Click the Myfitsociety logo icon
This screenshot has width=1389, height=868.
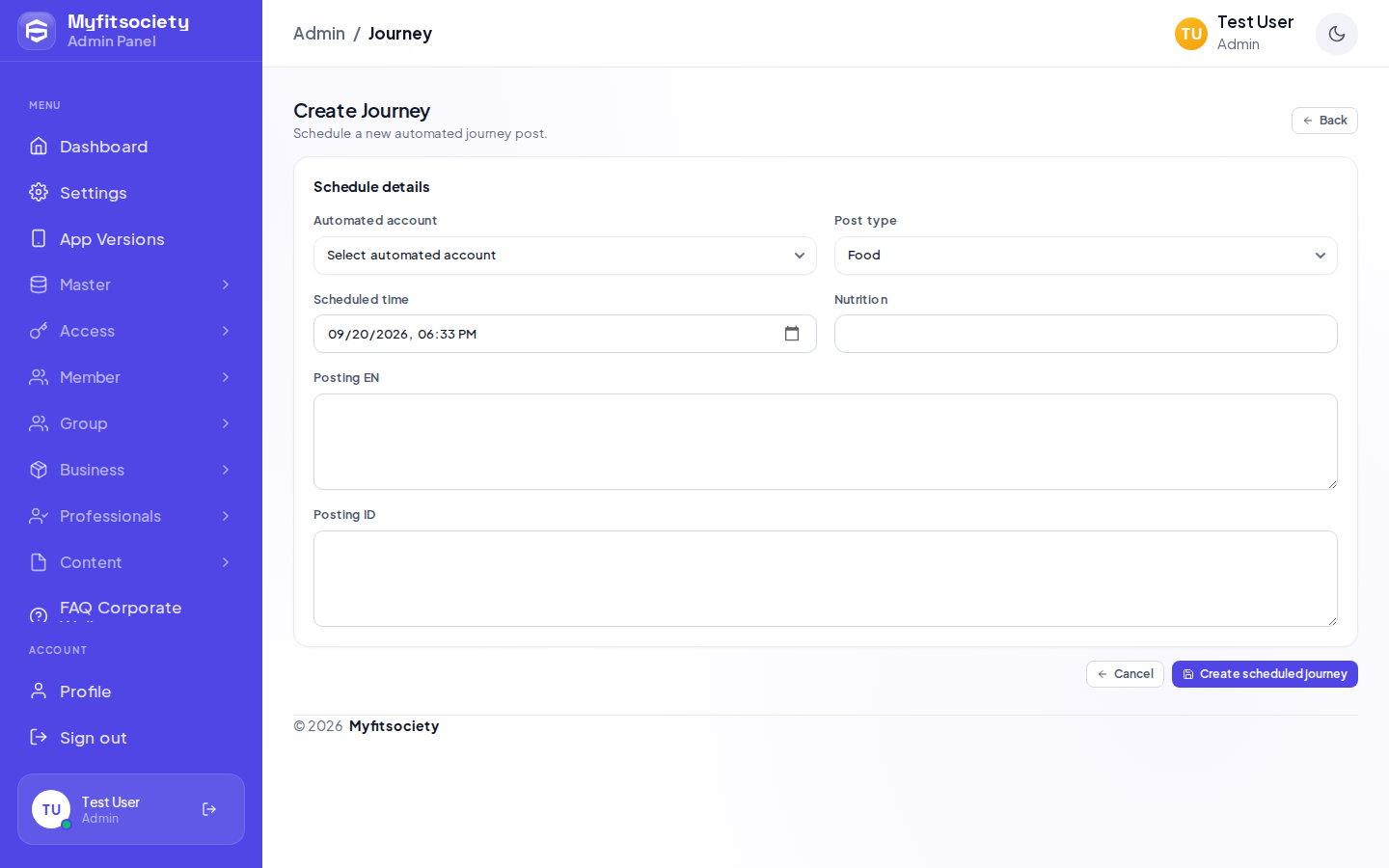pyautogui.click(x=37, y=31)
